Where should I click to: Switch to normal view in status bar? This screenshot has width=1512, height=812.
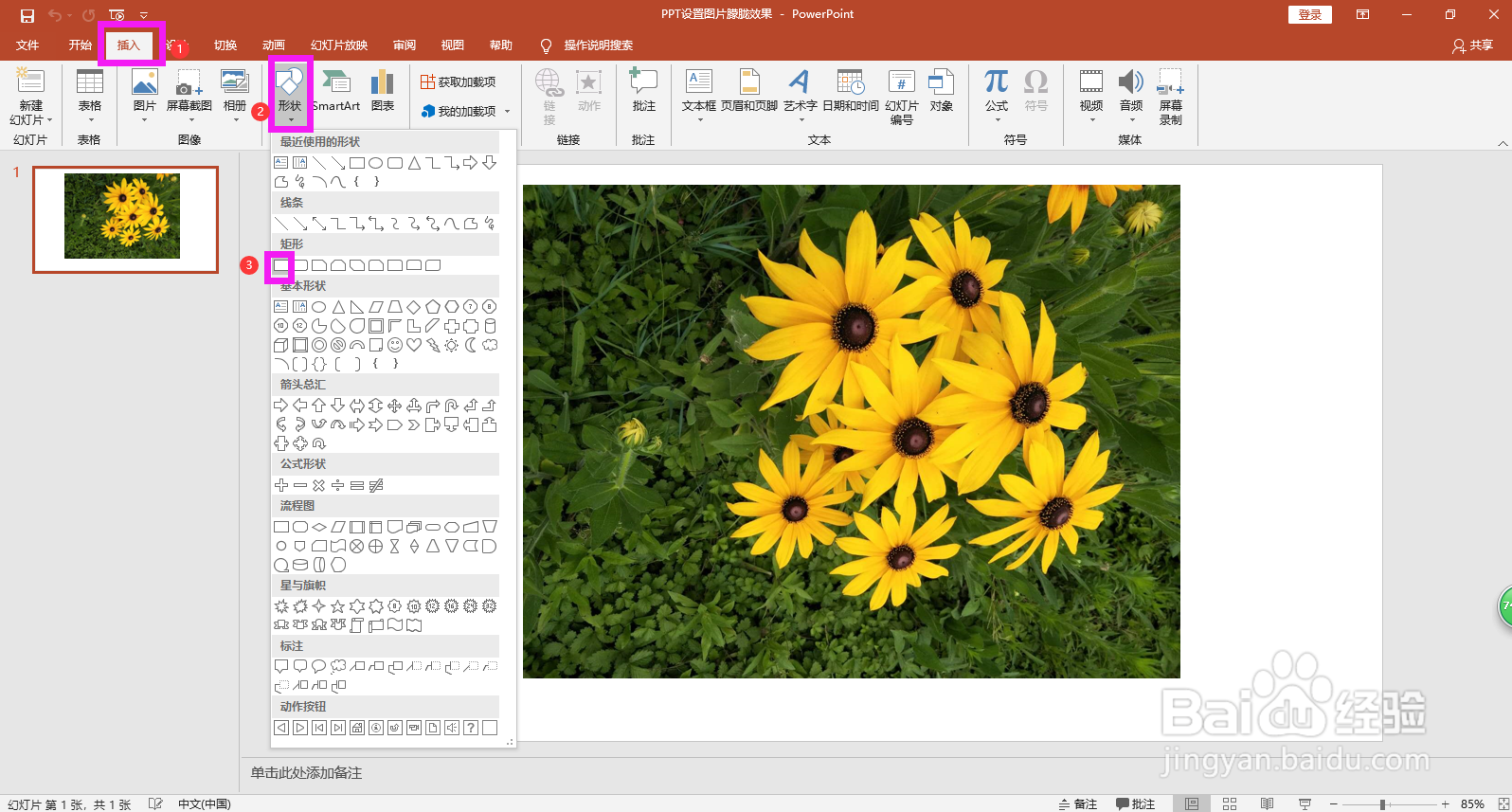pos(1192,803)
